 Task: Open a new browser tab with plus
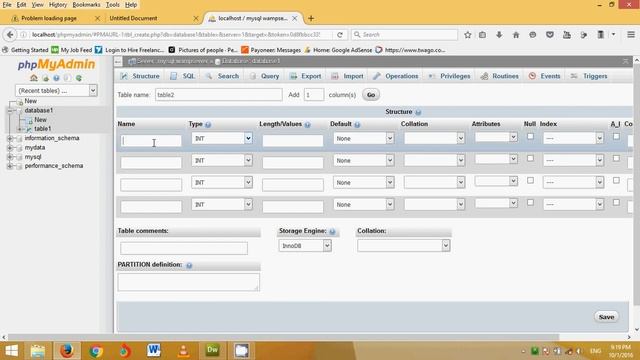pos(311,18)
